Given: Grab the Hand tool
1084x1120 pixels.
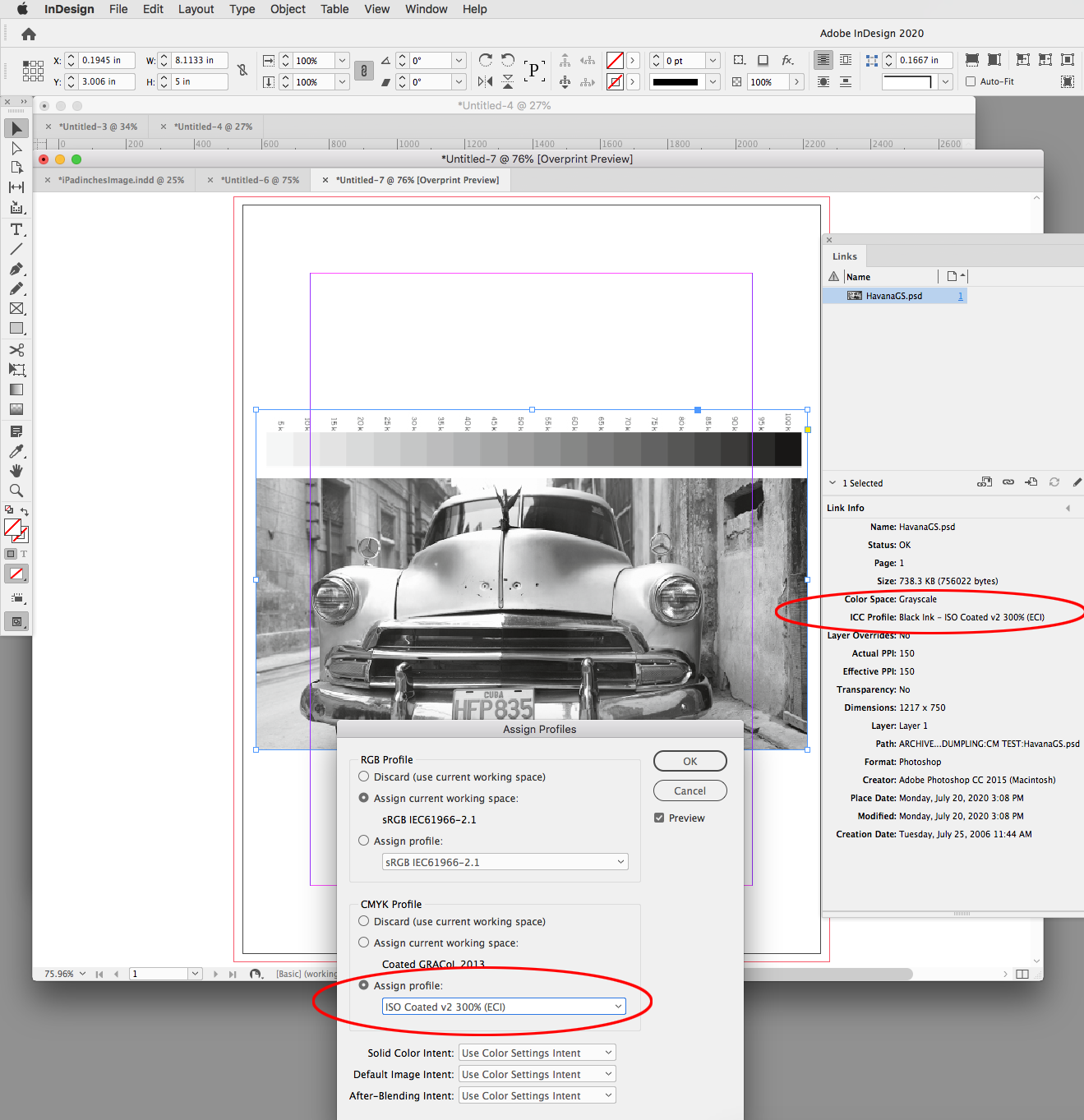Looking at the screenshot, I should pyautogui.click(x=16, y=471).
